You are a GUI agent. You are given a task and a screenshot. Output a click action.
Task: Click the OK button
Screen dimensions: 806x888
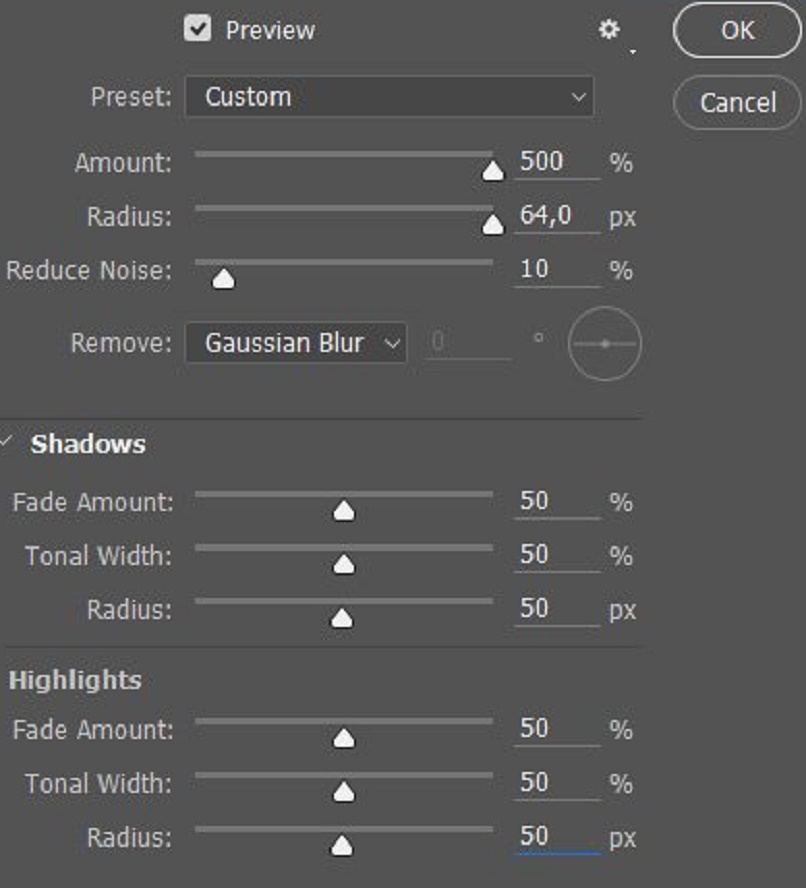[737, 30]
